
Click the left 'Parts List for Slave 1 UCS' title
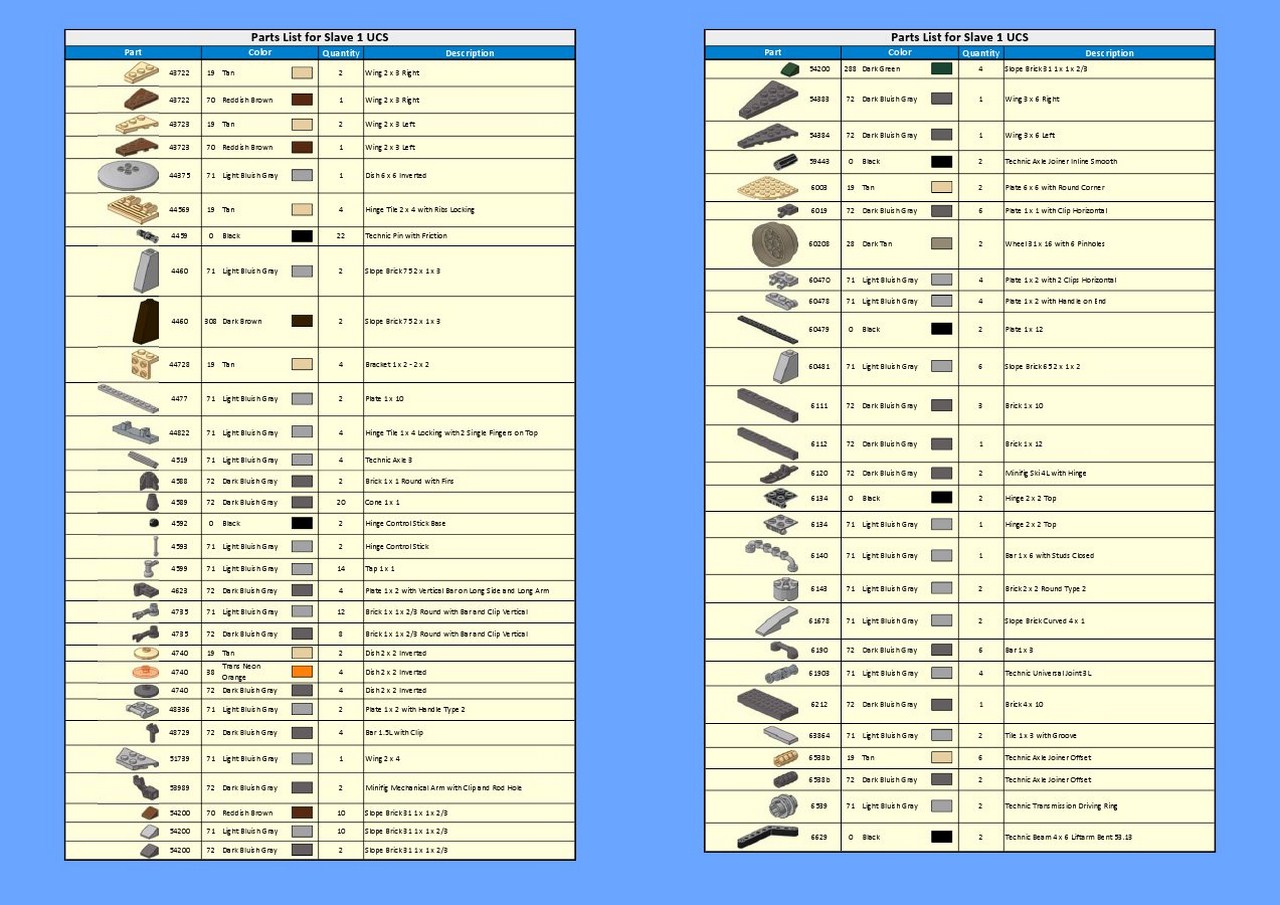320,37
